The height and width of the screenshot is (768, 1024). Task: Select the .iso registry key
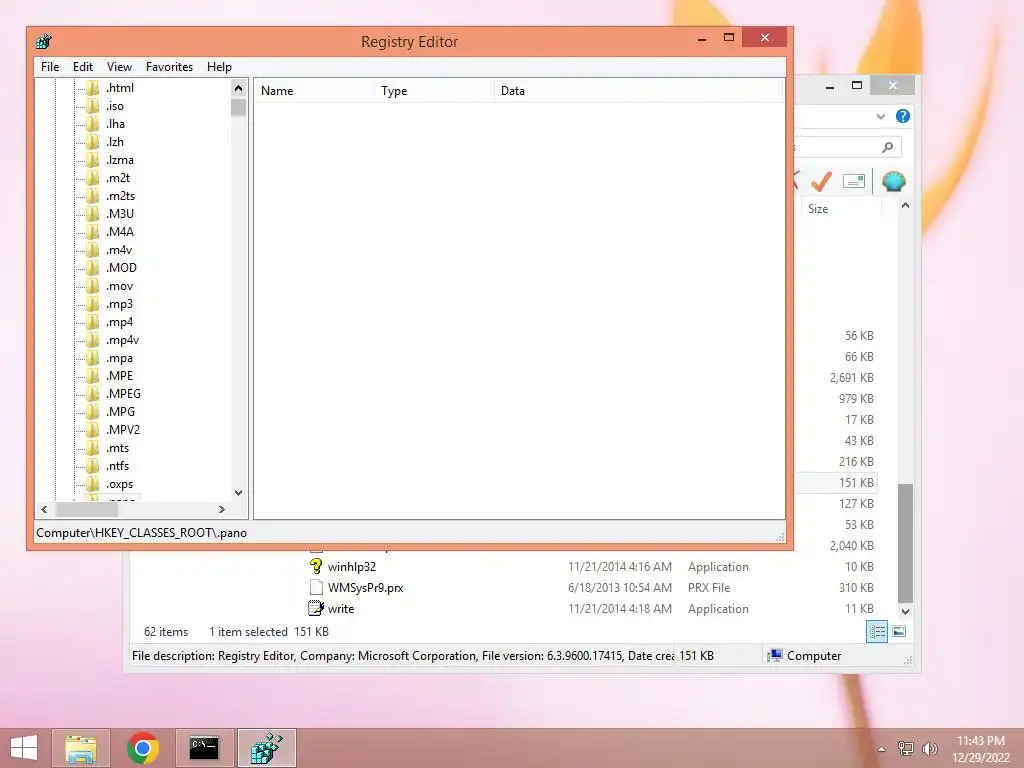point(115,106)
